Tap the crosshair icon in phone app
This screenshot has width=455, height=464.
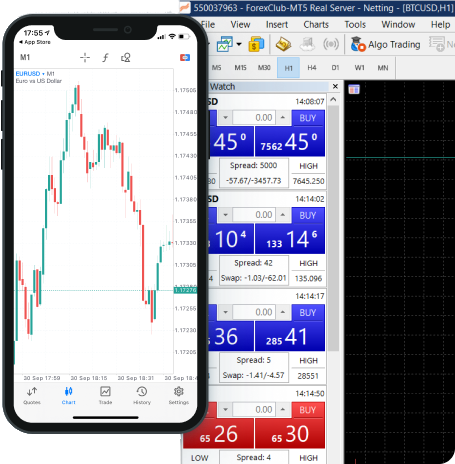click(85, 58)
